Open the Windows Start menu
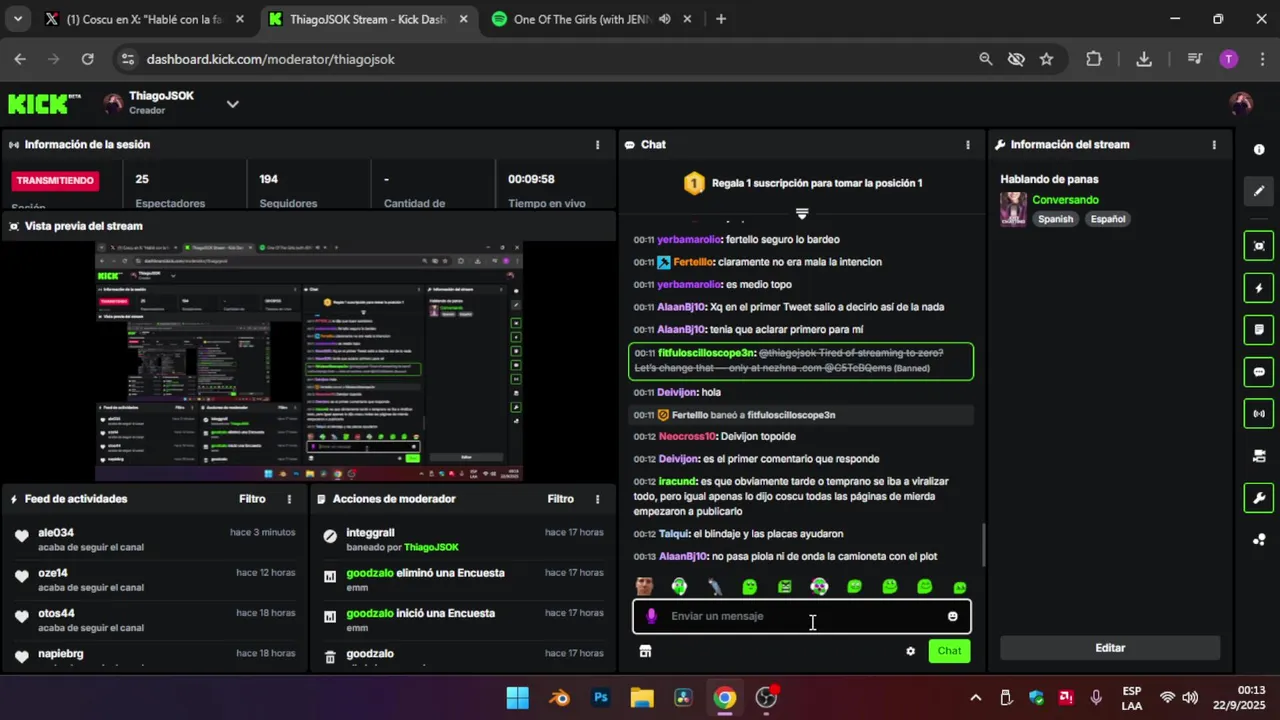The image size is (1280, 720). pyautogui.click(x=518, y=698)
